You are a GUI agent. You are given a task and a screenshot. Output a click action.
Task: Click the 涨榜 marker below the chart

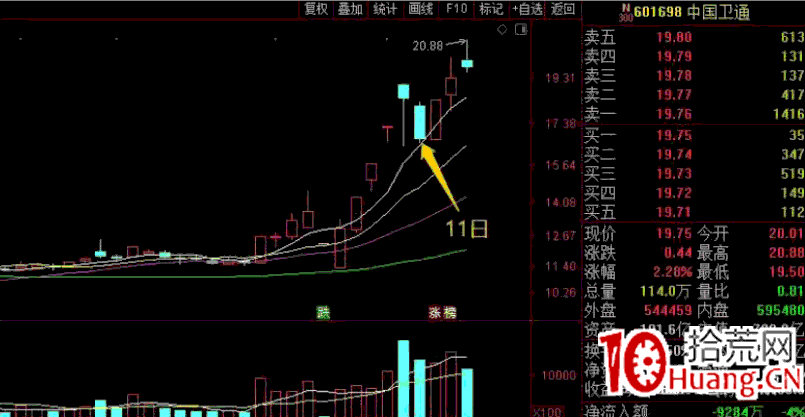pos(442,312)
